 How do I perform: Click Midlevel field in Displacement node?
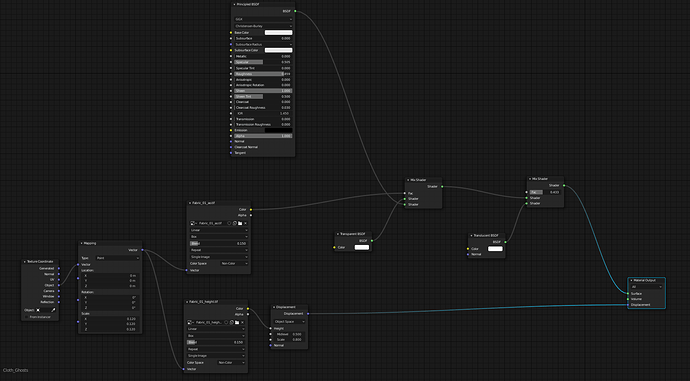(x=289, y=334)
